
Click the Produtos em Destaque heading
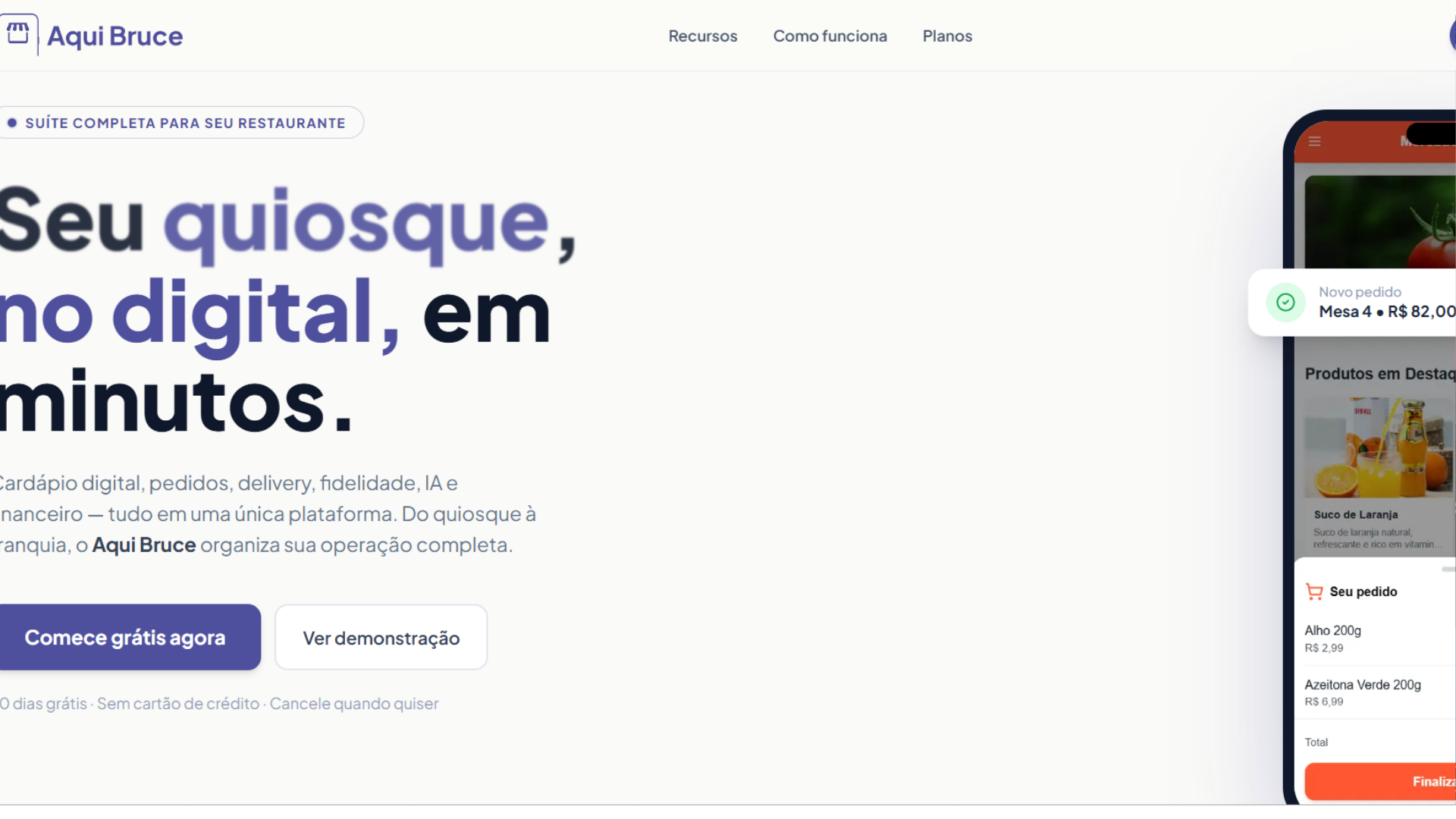tap(1380, 374)
